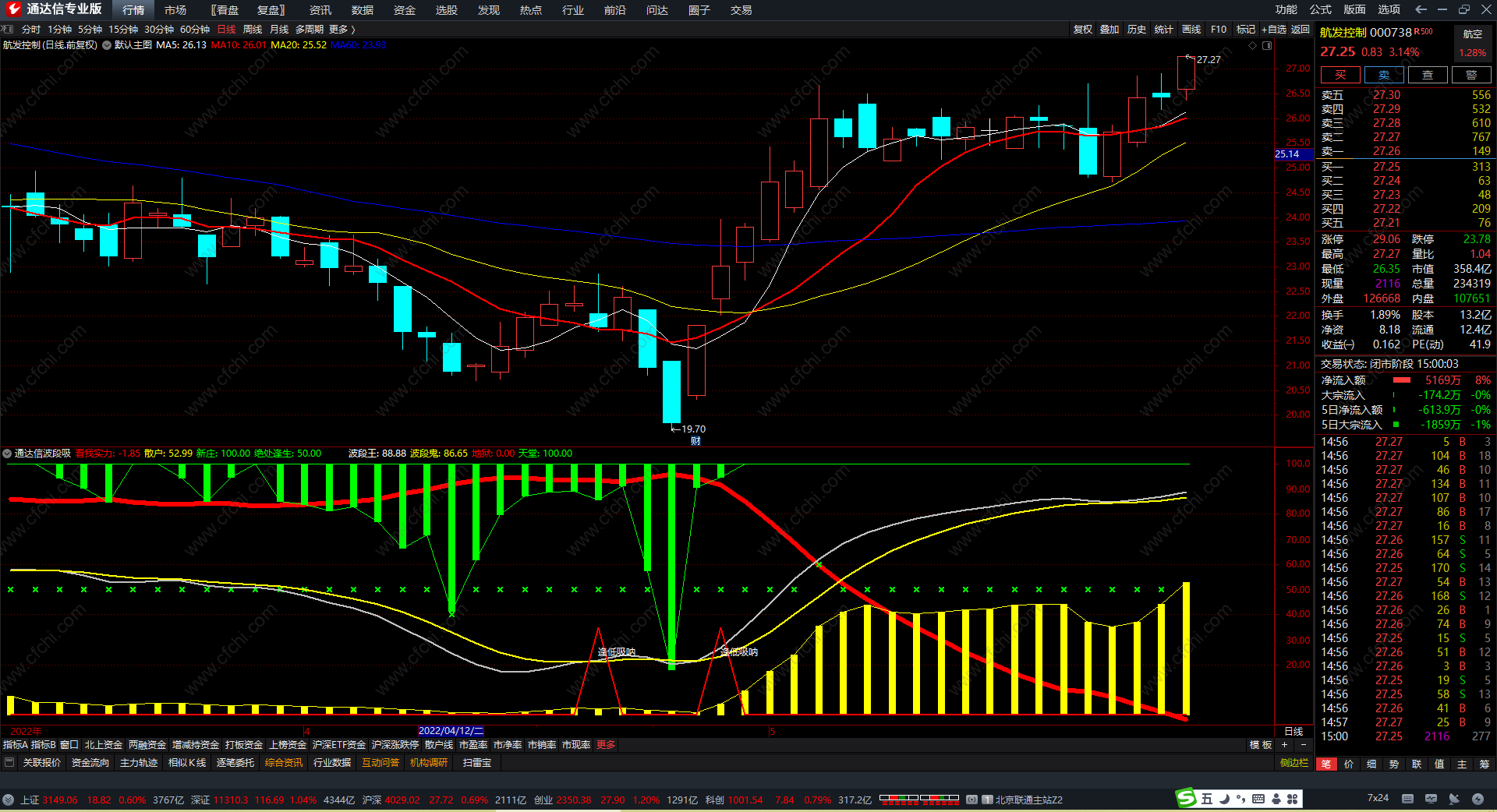The width and height of the screenshot is (1497, 812).
Task: Toggle the 侧边栏 sidebar
Action: [x=1294, y=763]
